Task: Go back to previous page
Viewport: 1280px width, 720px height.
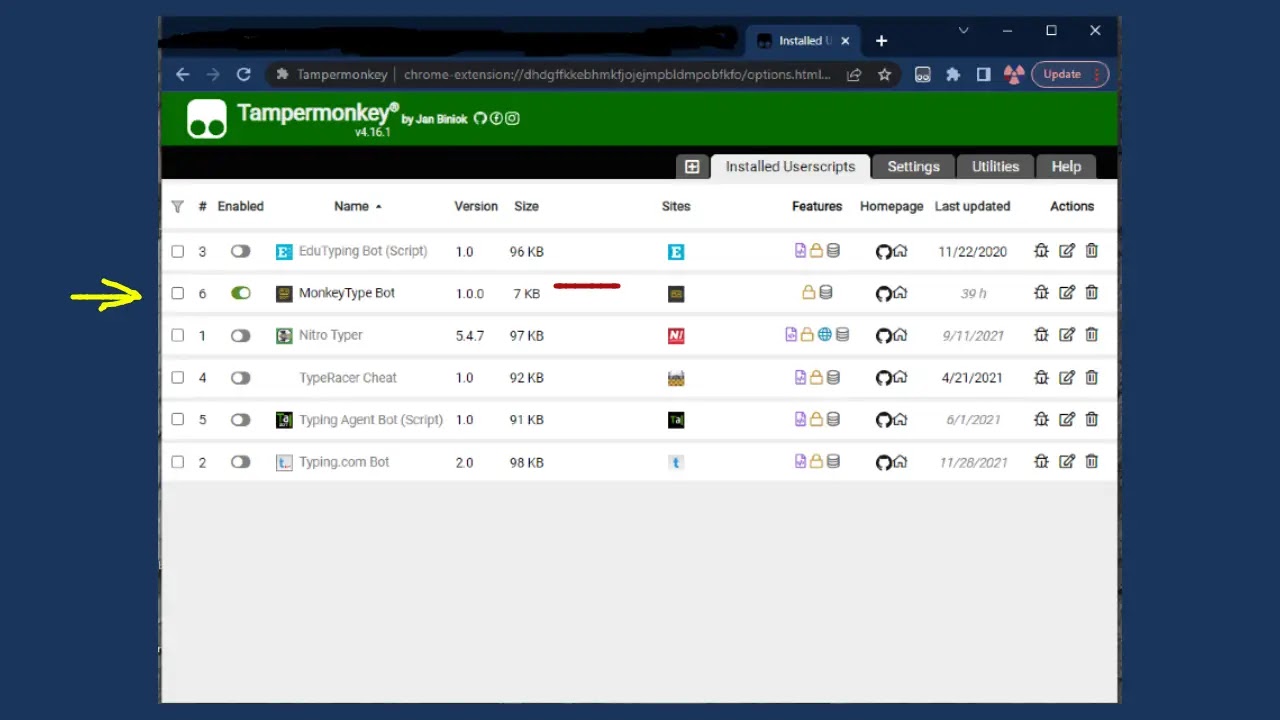Action: 182,74
